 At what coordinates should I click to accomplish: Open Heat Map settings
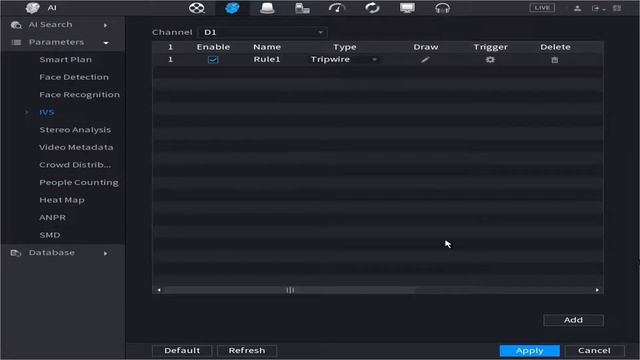click(62, 200)
